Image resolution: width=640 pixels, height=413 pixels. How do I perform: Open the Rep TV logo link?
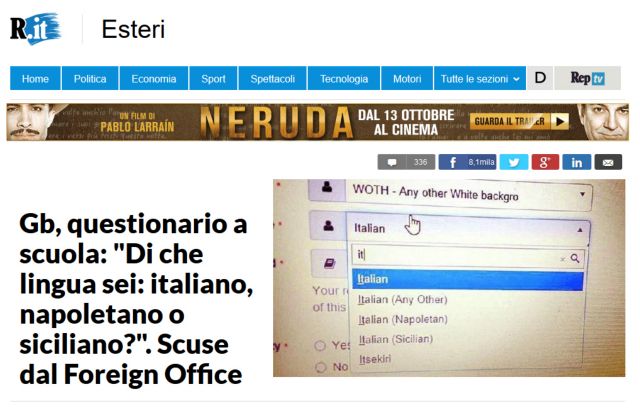coord(587,78)
